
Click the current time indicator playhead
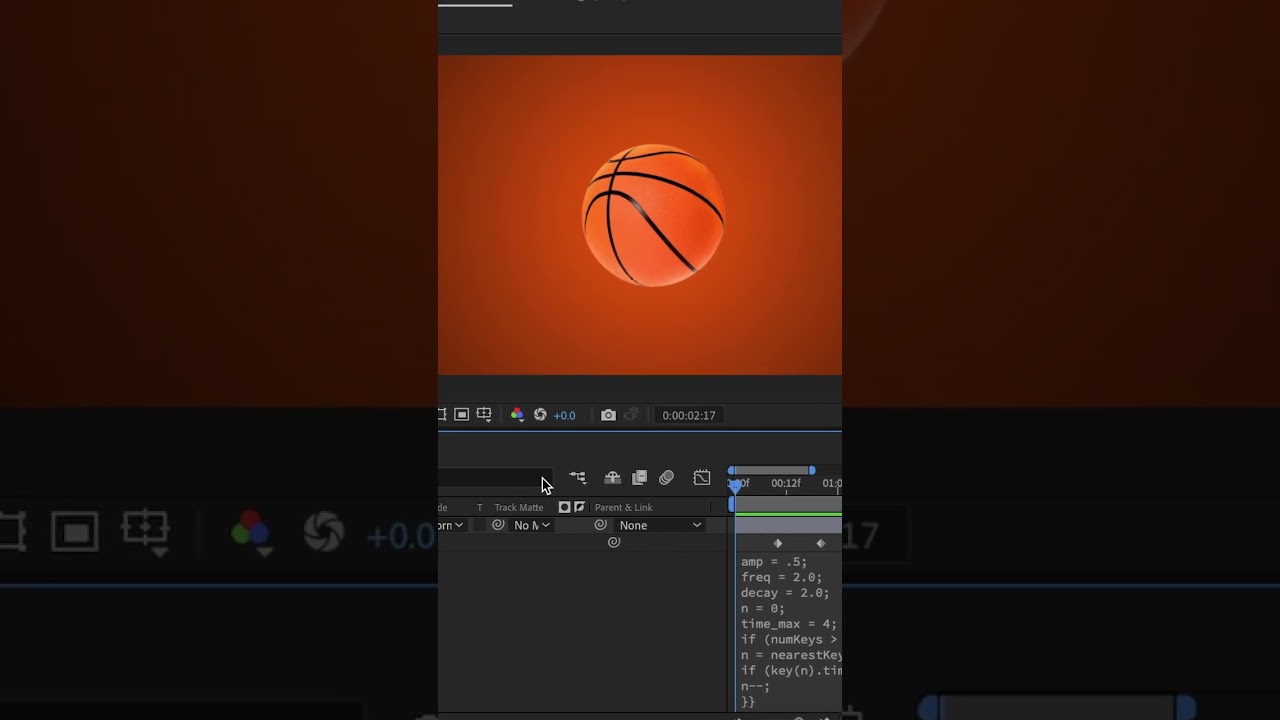[735, 485]
